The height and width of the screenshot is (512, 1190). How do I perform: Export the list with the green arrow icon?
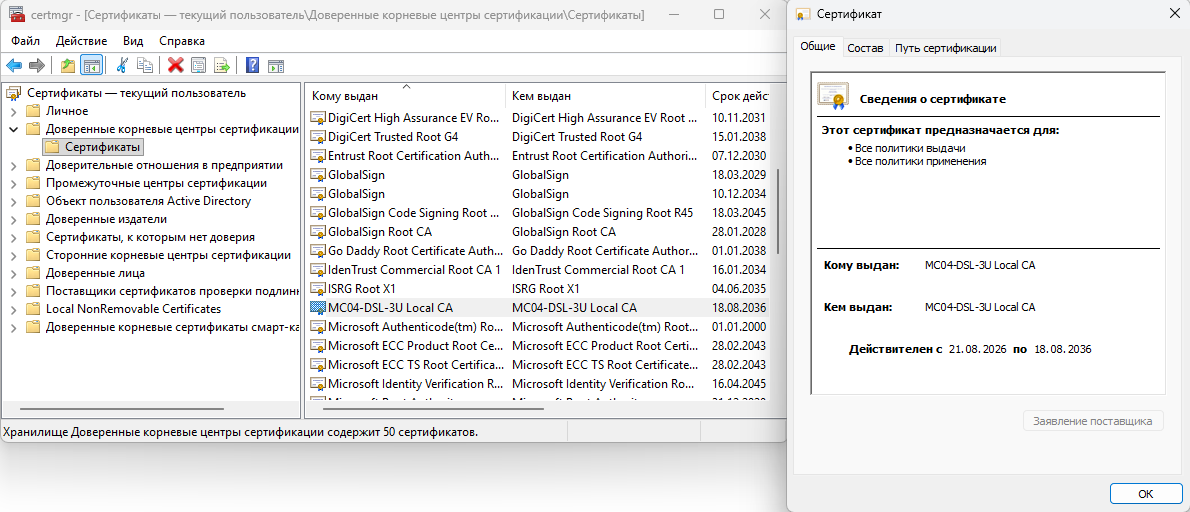(x=222, y=65)
